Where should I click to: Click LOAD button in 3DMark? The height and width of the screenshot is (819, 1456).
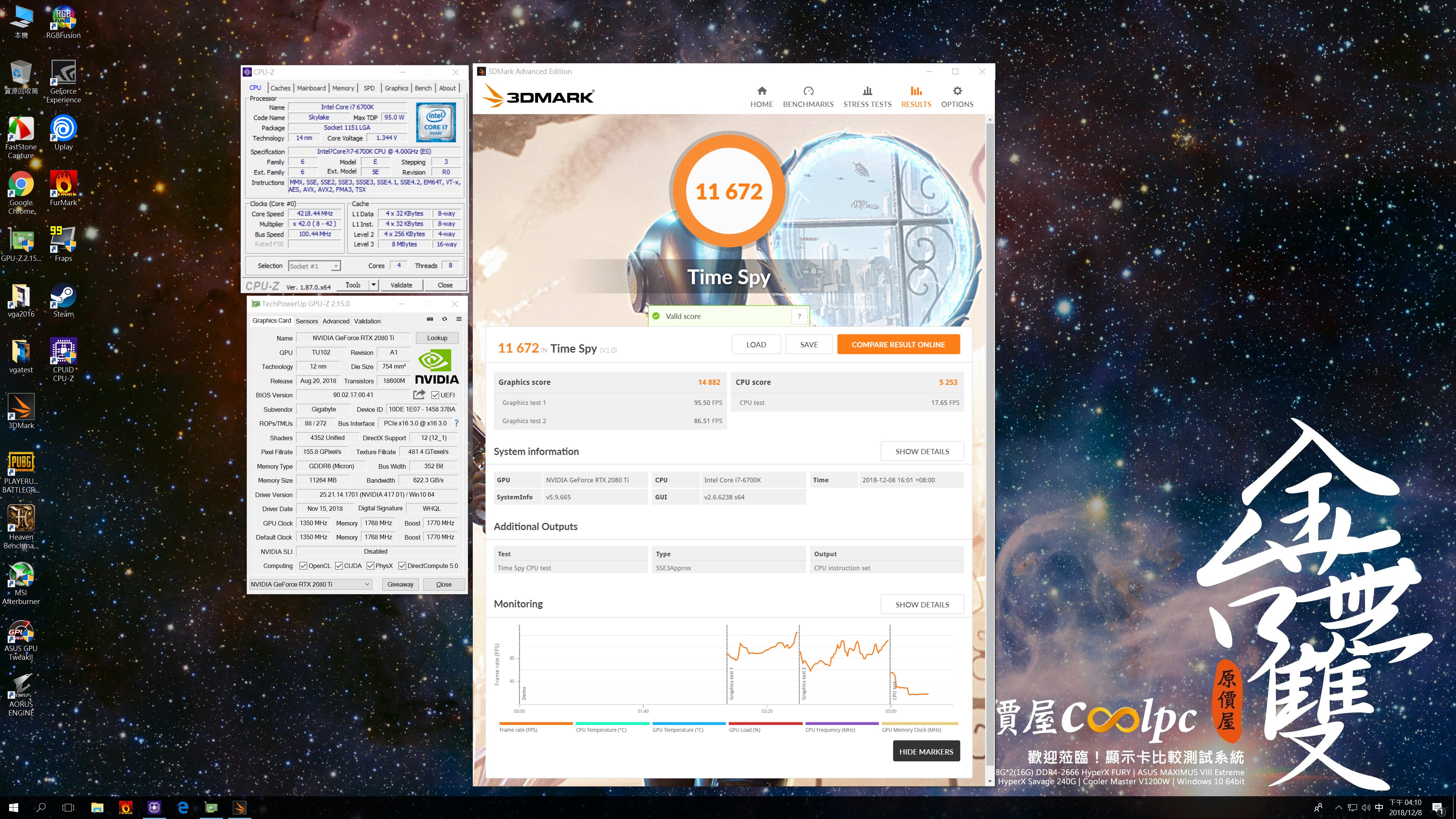point(756,344)
